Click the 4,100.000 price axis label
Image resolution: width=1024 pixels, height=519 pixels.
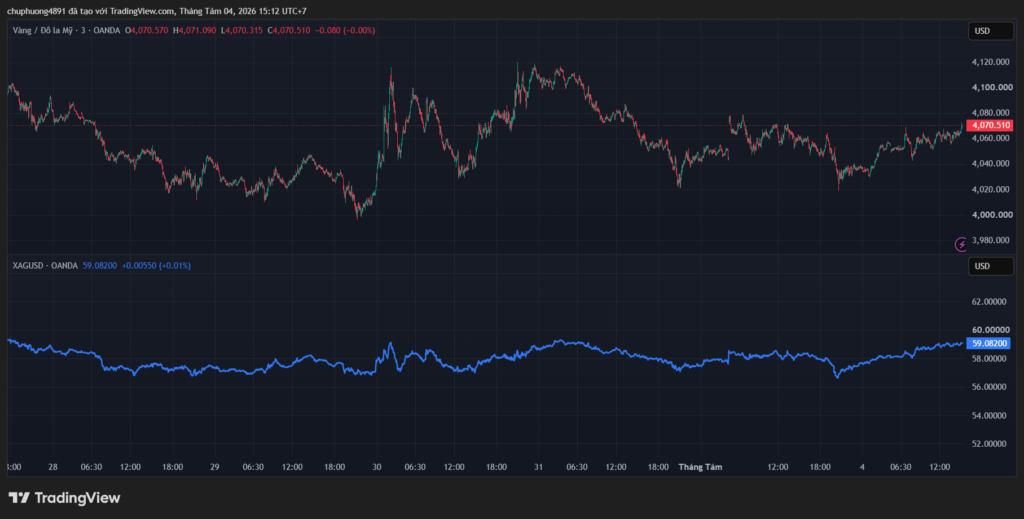pos(992,87)
